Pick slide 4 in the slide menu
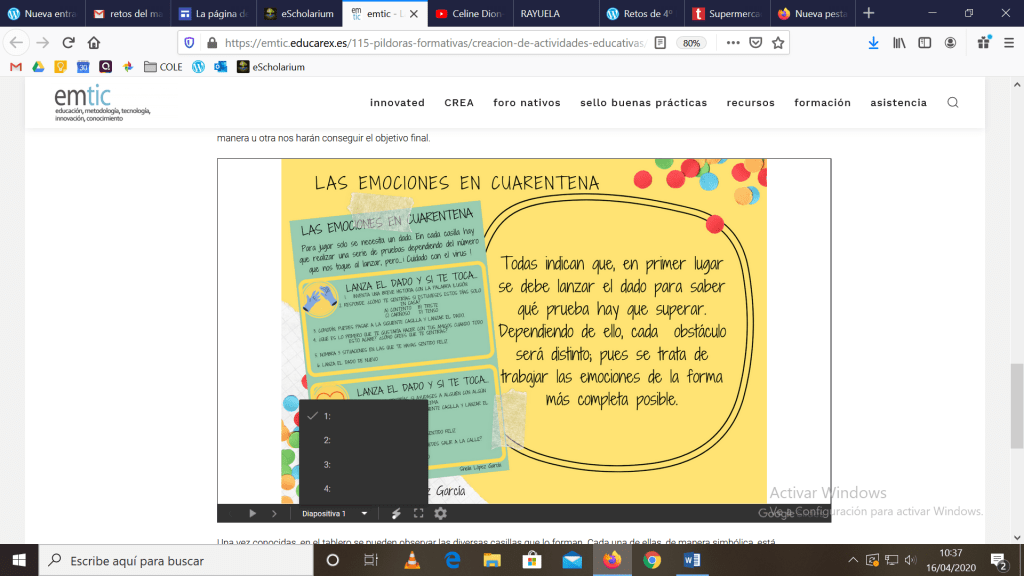The image size is (1024, 576). coord(326,489)
